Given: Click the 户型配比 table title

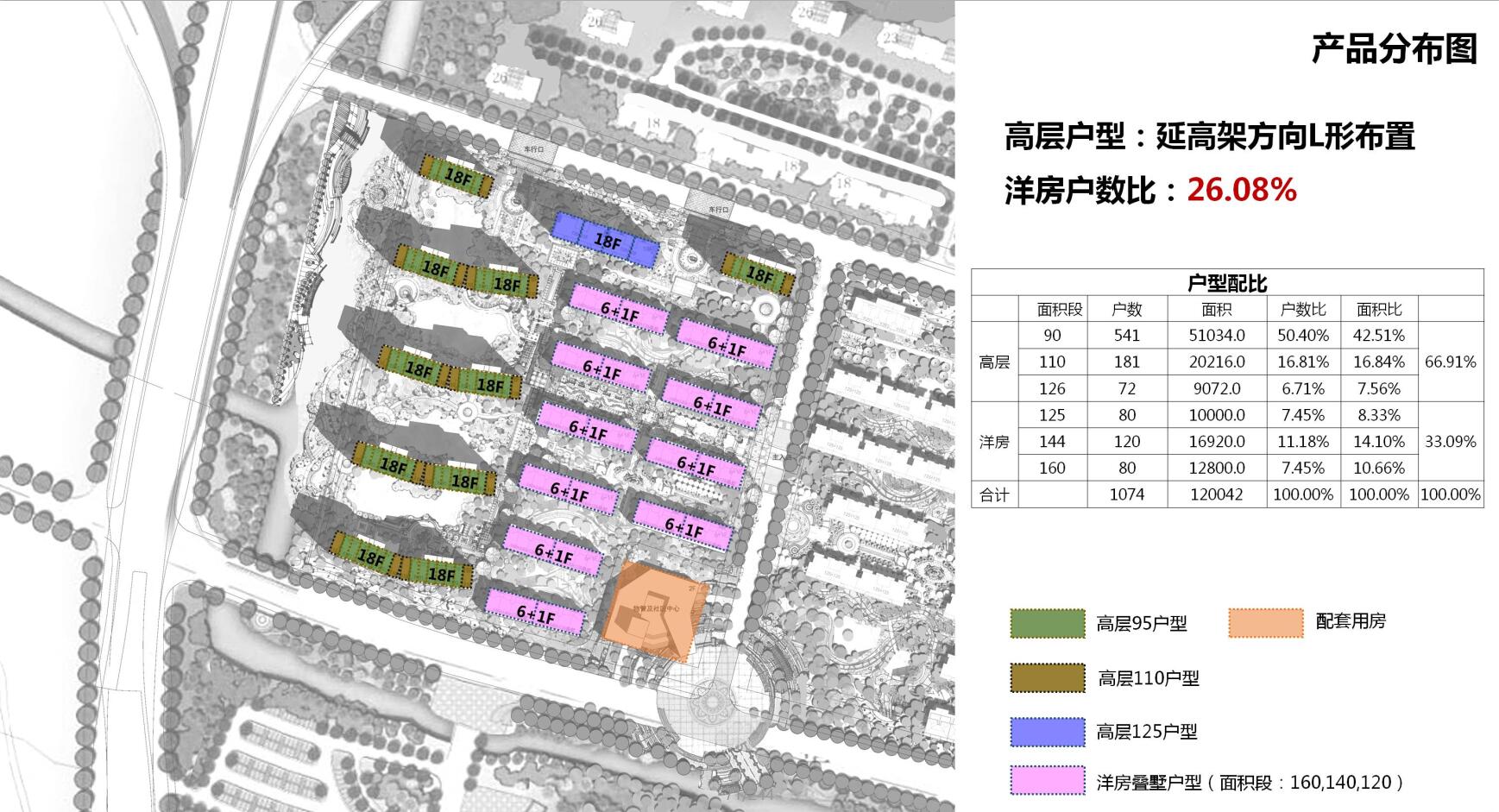Looking at the screenshot, I should tap(1227, 283).
